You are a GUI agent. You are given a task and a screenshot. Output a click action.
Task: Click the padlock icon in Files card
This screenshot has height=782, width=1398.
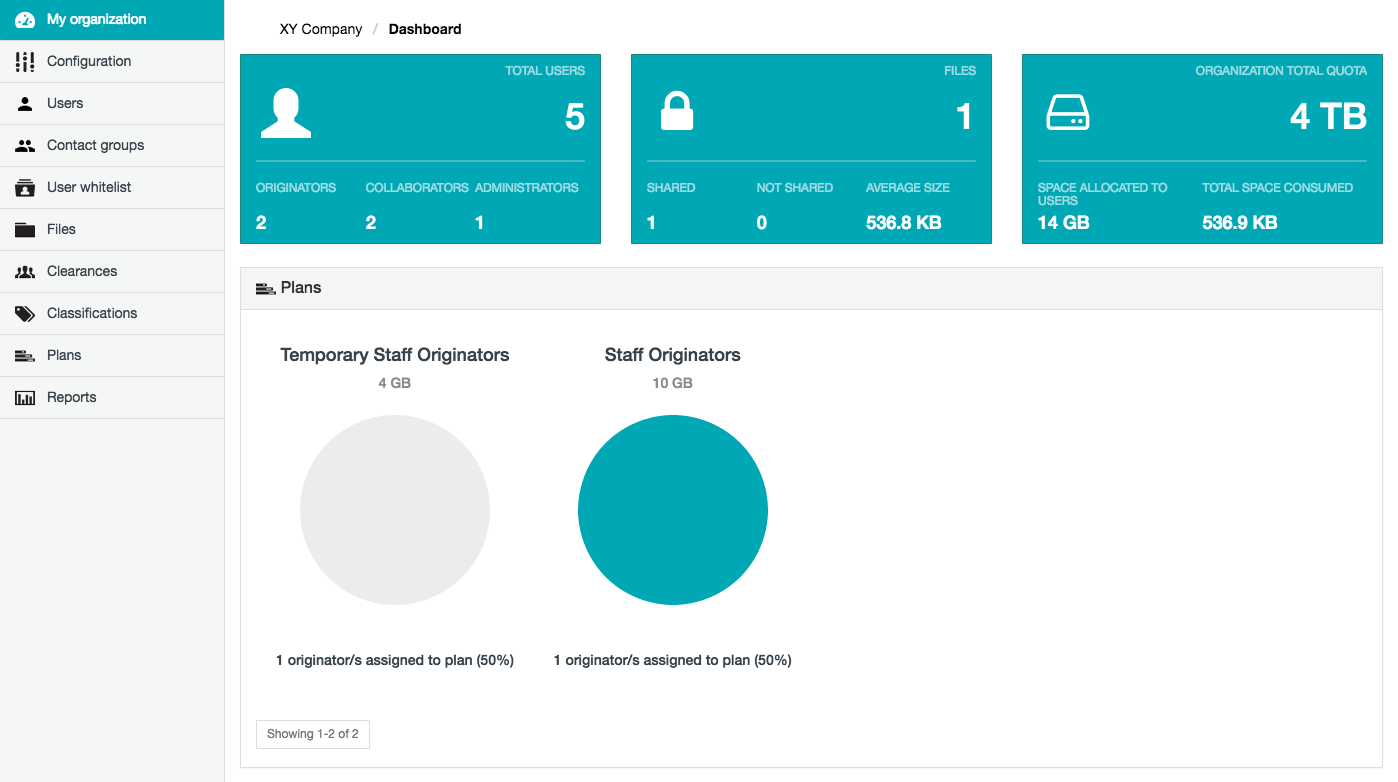pyautogui.click(x=677, y=112)
